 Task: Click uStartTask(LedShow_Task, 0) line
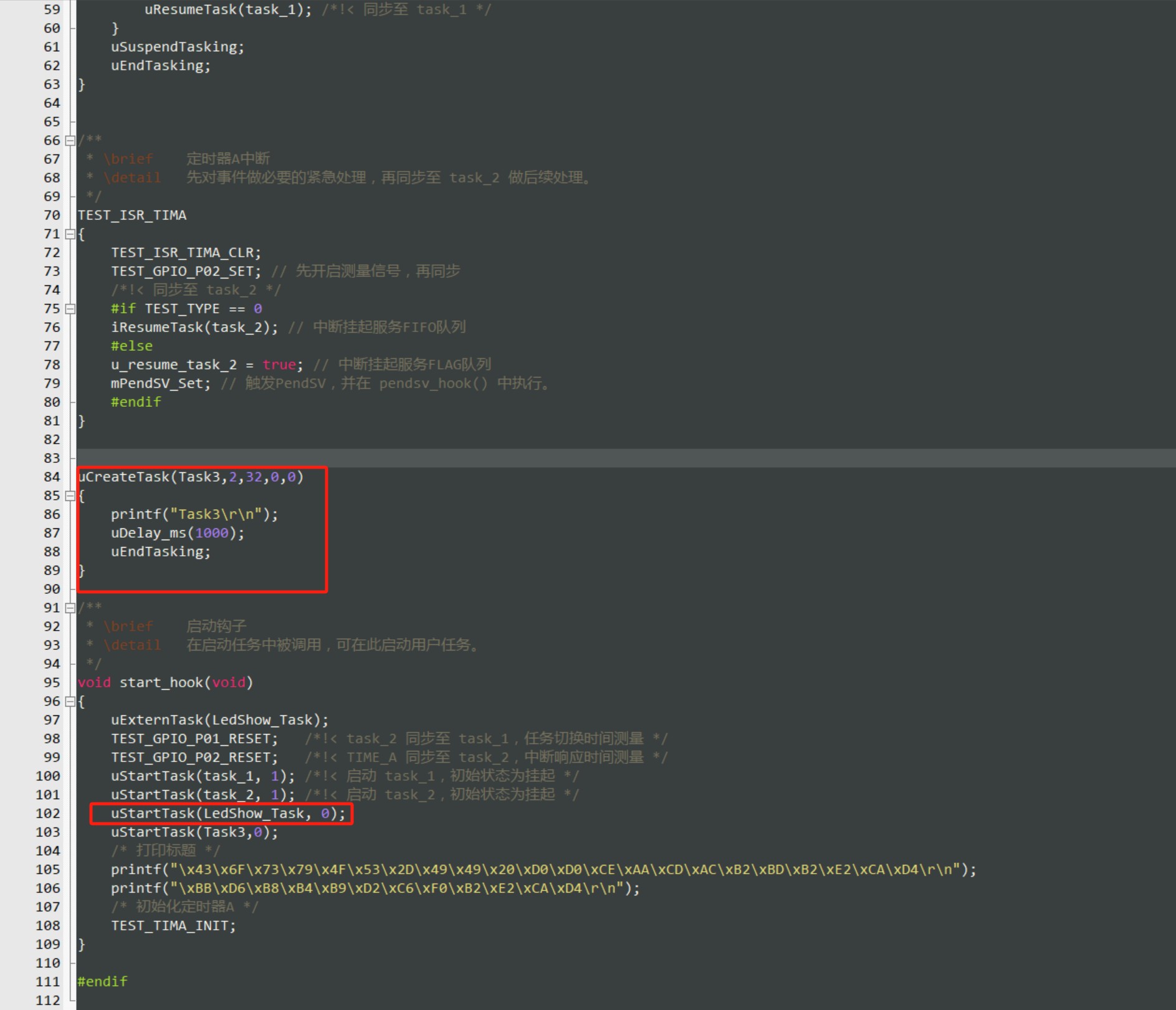228,813
